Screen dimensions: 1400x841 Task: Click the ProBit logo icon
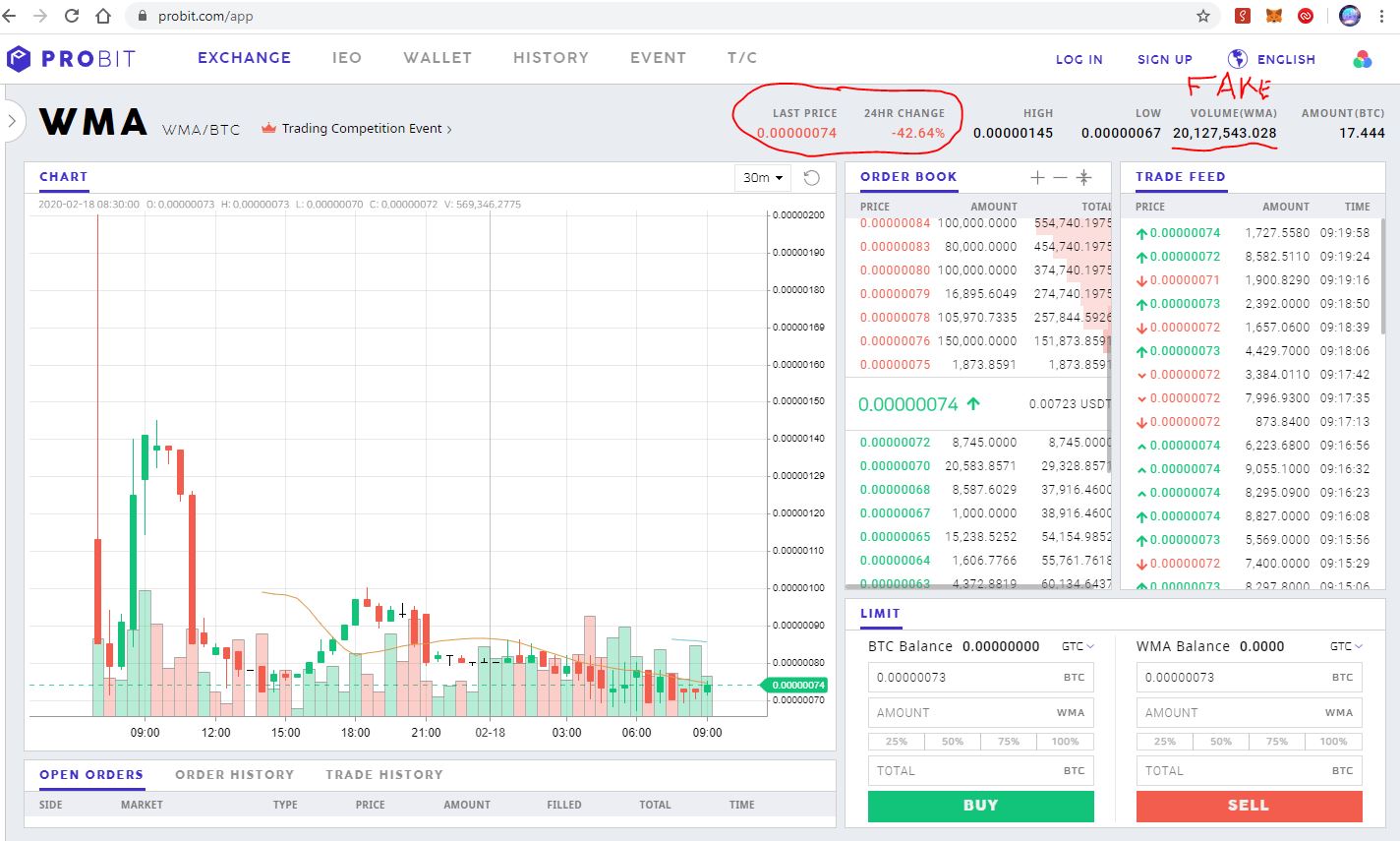19,59
